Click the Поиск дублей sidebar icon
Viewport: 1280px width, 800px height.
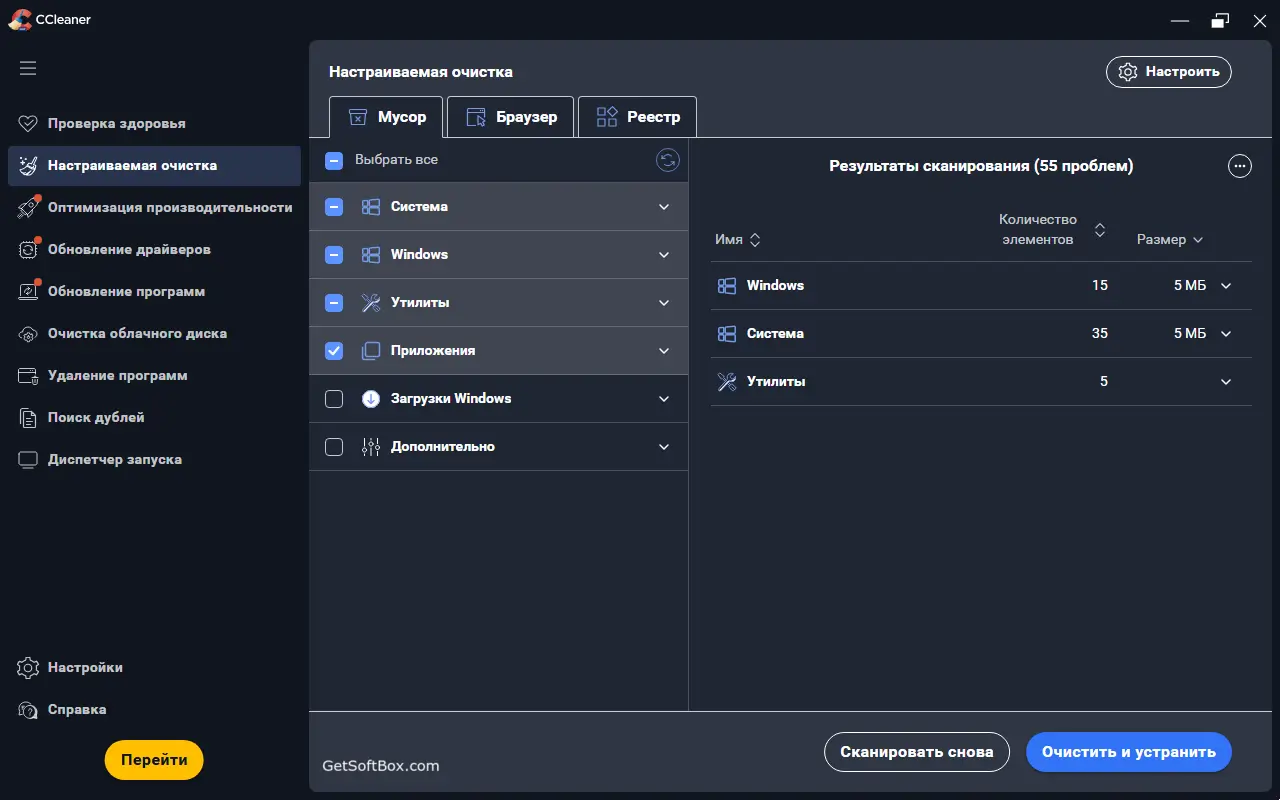[28, 418]
